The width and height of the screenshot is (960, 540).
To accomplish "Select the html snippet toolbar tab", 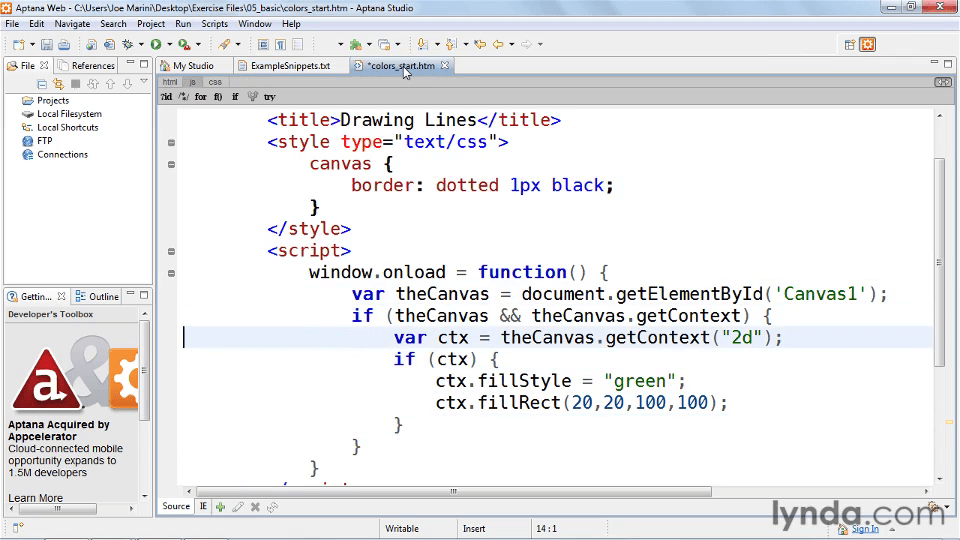I will tap(170, 82).
